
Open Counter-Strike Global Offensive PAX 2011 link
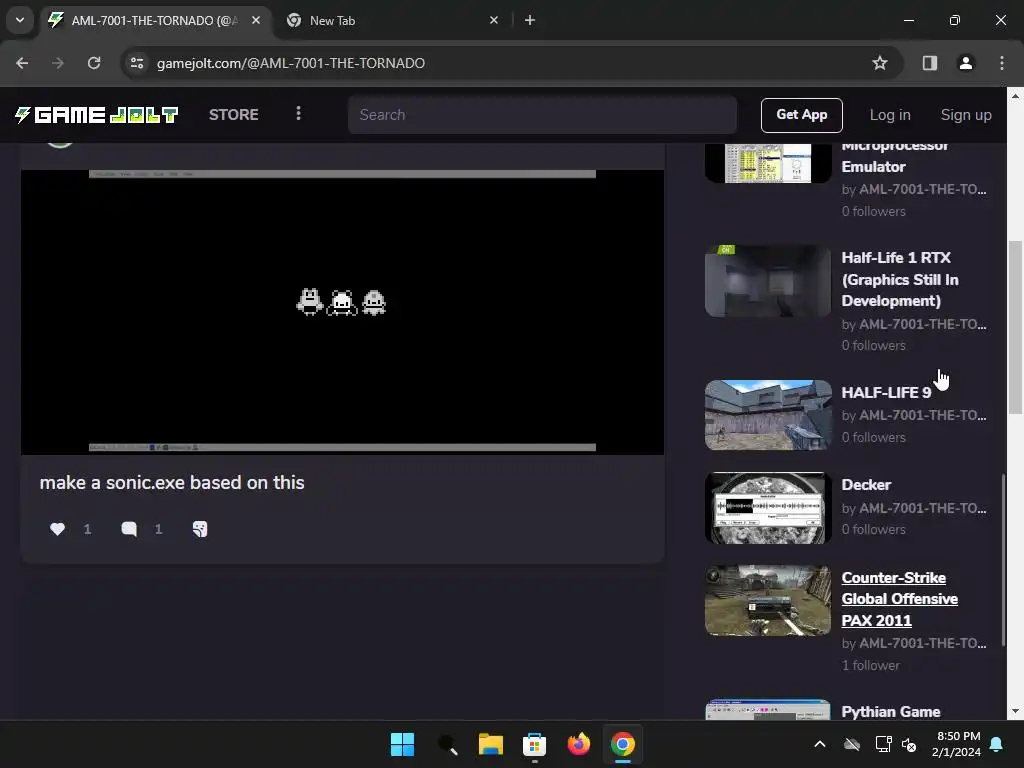click(x=900, y=599)
